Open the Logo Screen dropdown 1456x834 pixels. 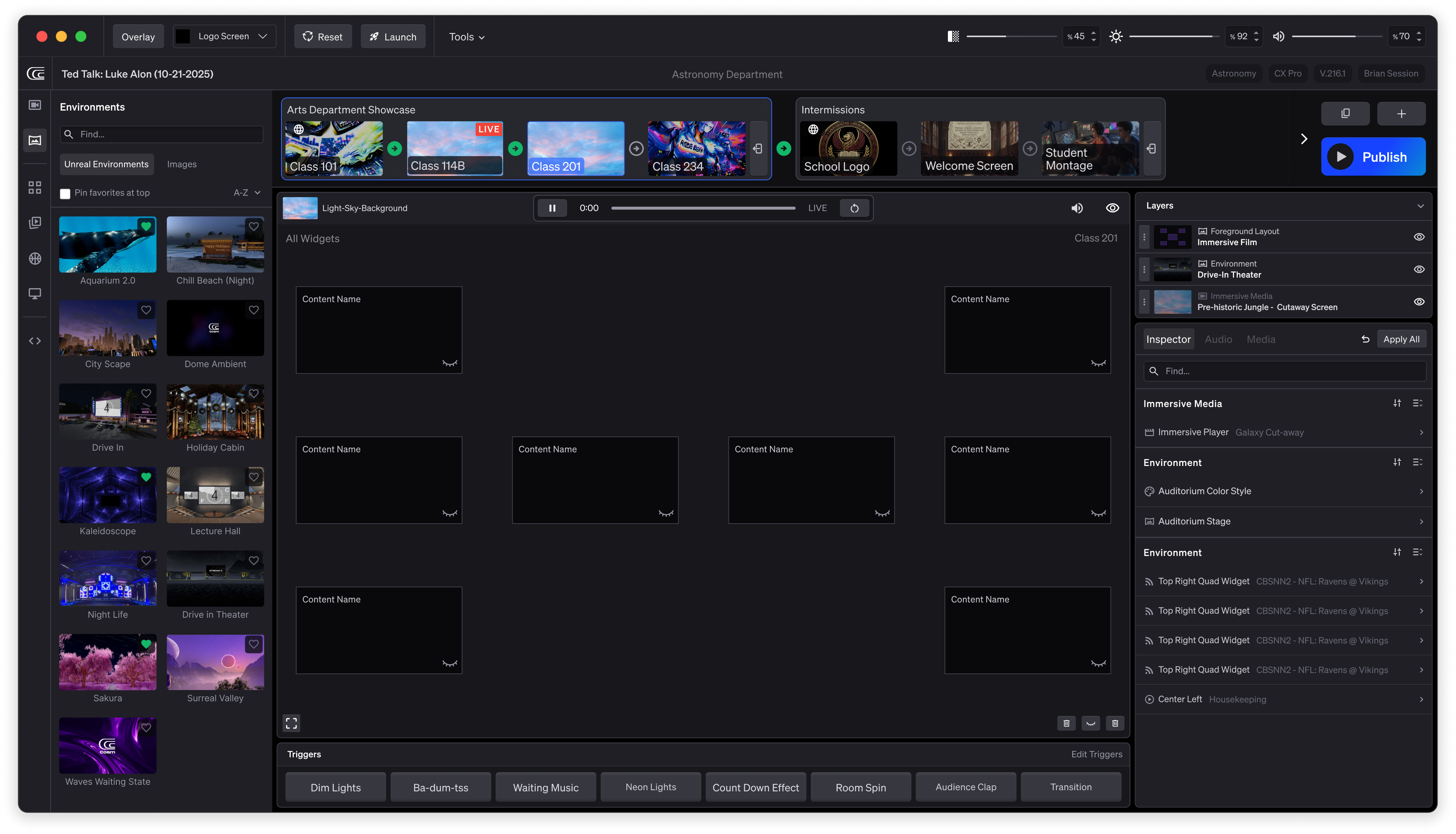coord(224,36)
